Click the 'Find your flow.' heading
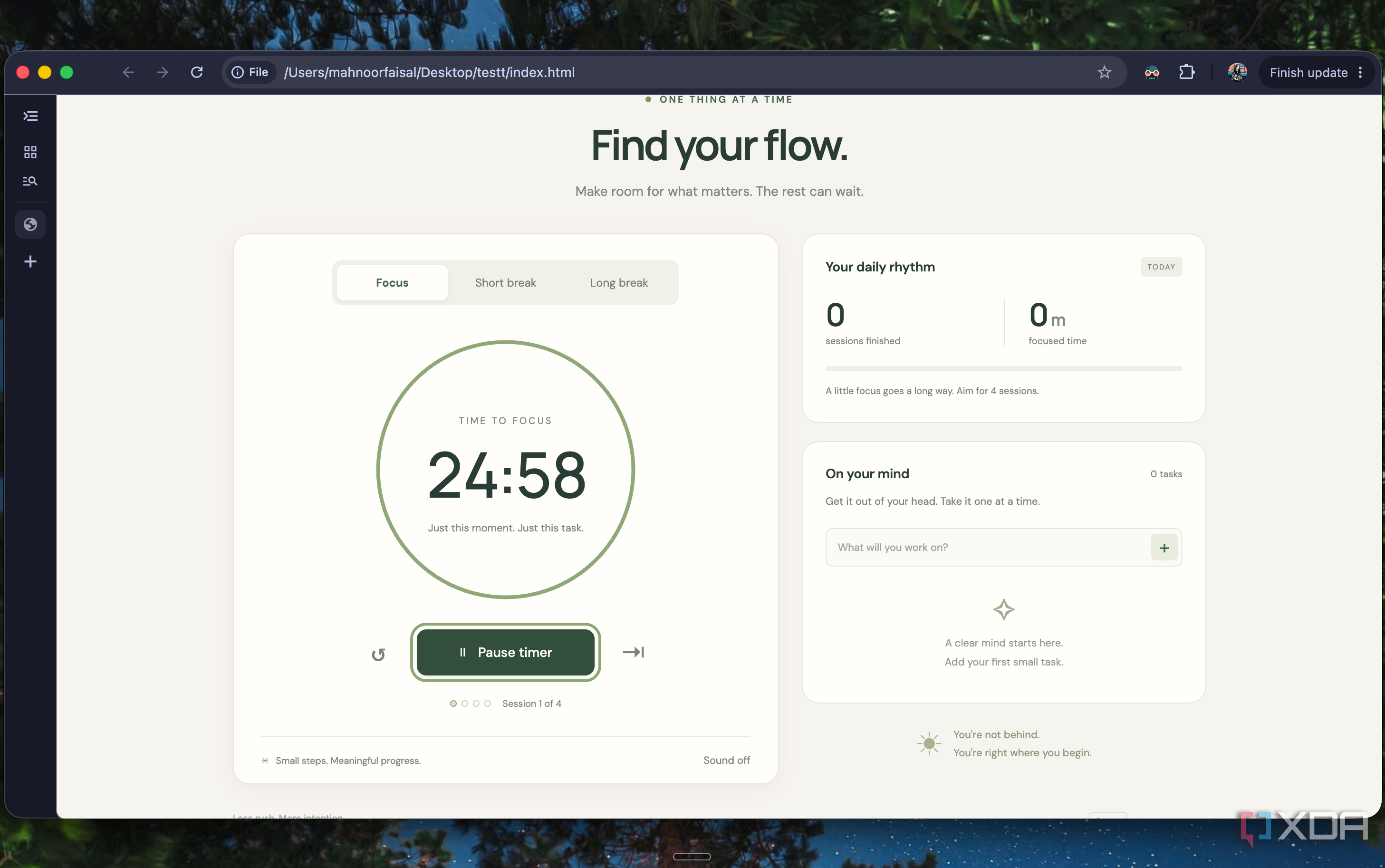Image resolution: width=1385 pixels, height=868 pixels. [719, 147]
